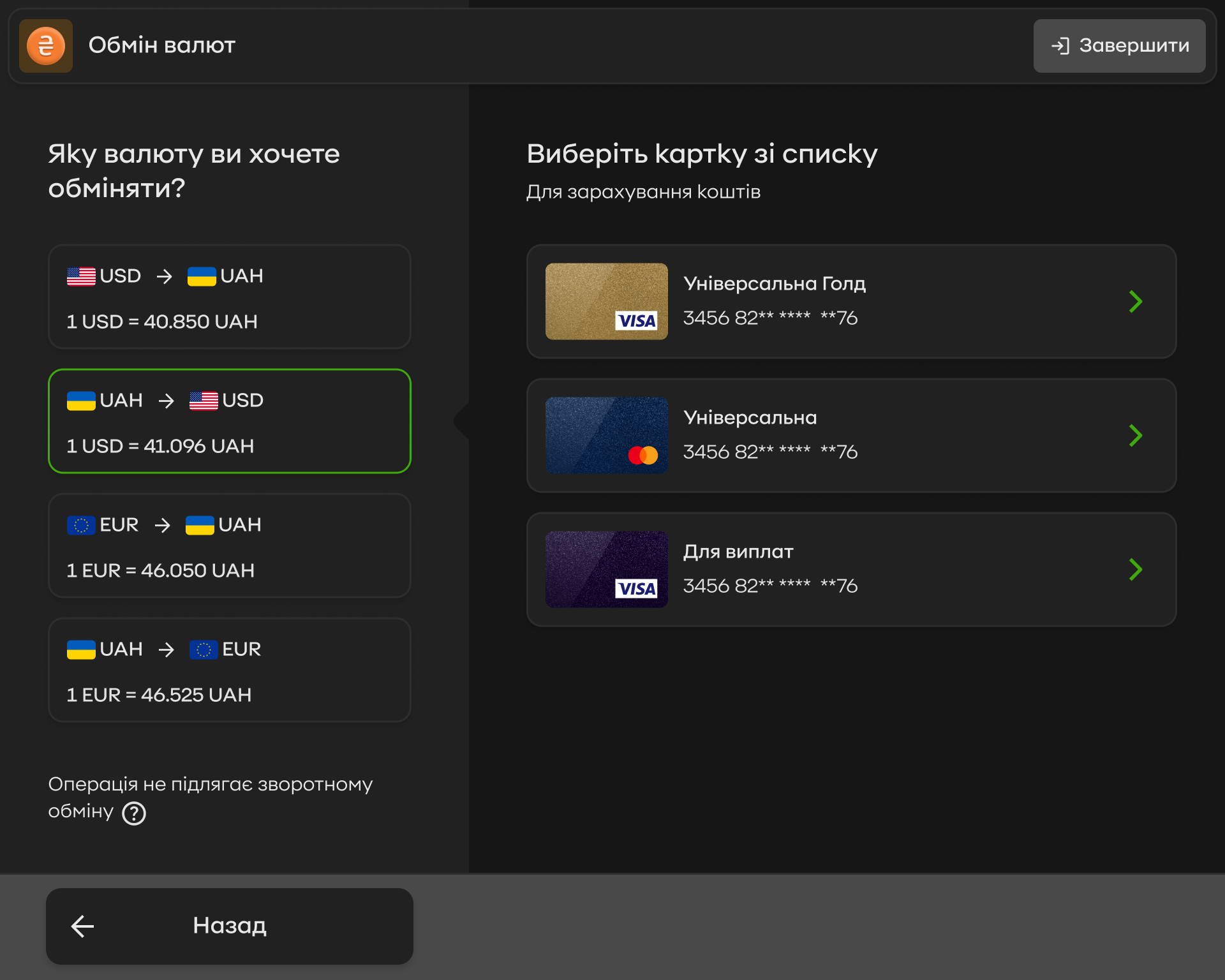The width and height of the screenshot is (1225, 980).
Task: Click the Обмін валют header title
Action: click(162, 45)
